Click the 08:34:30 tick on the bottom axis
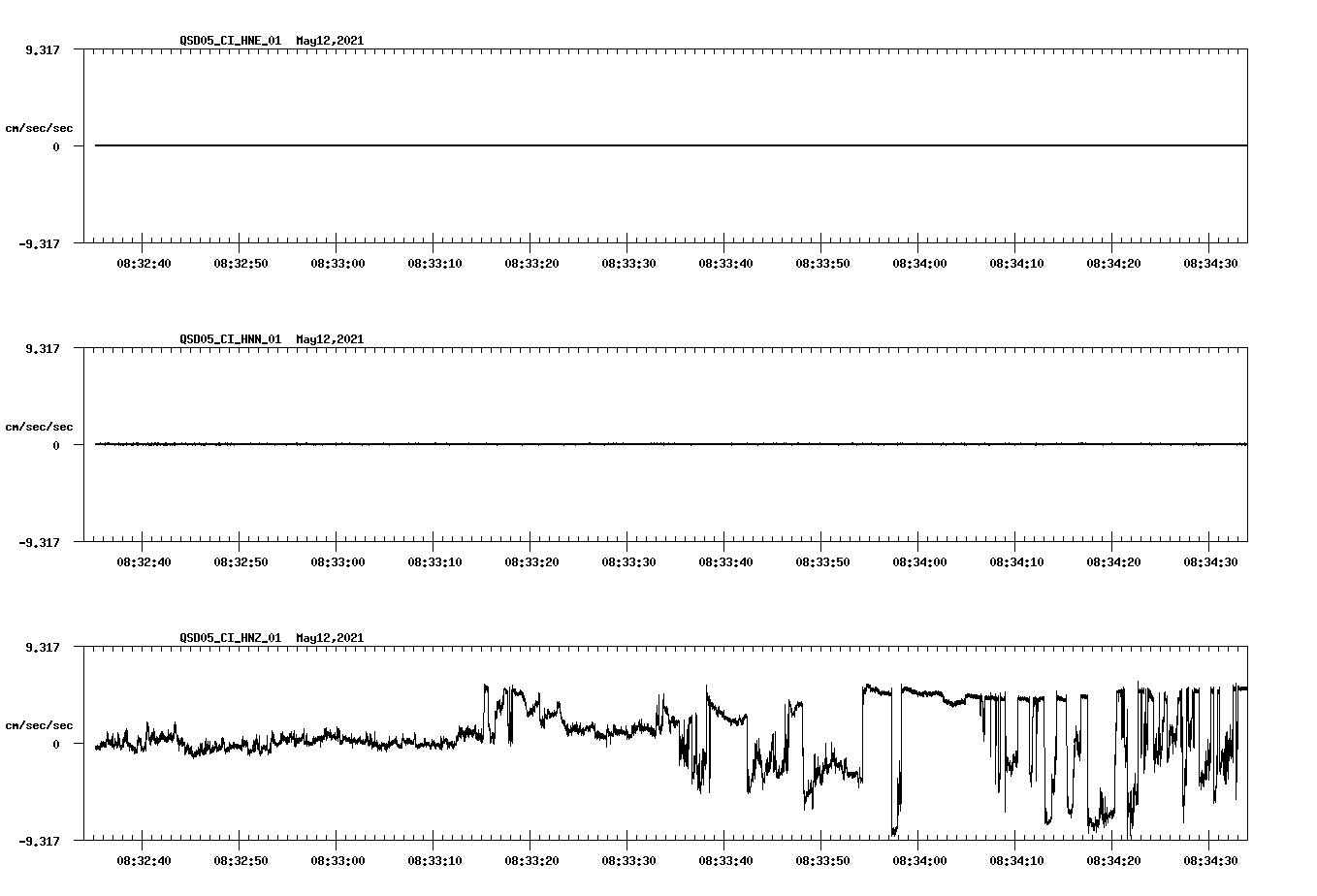1317x896 pixels. tap(1212, 859)
